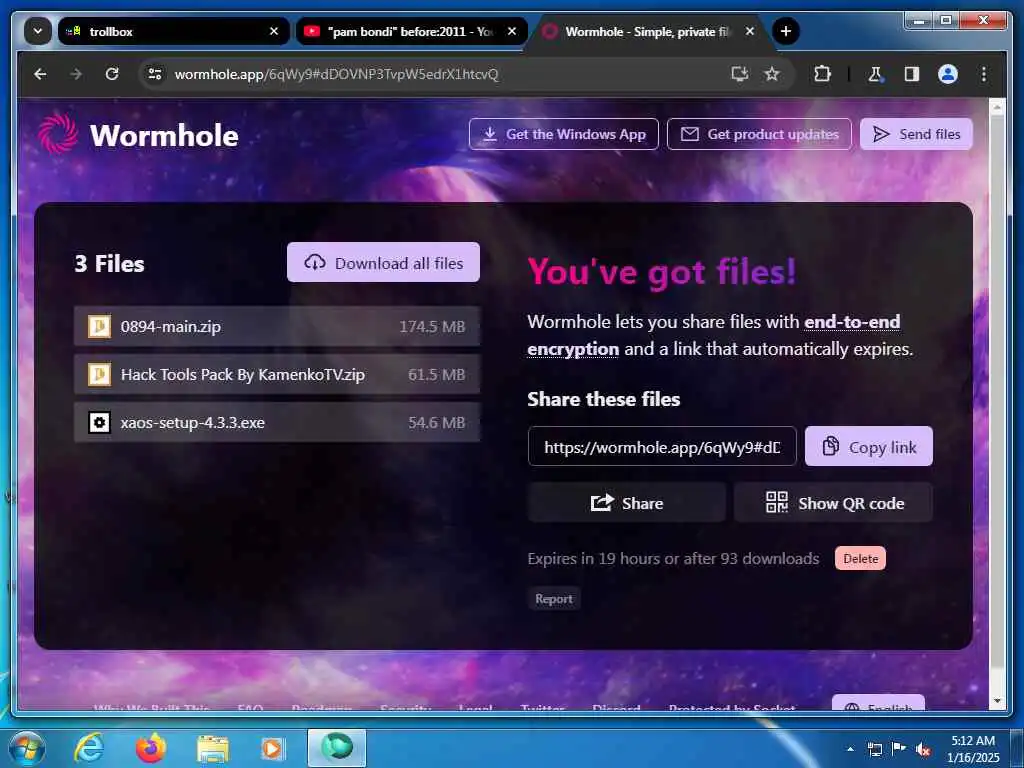
Task: Switch to the trollbox tab
Action: (174, 31)
